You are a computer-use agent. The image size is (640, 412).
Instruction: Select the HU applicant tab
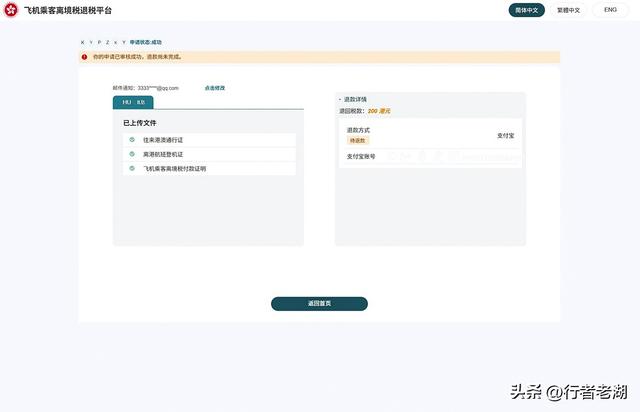(x=133, y=102)
